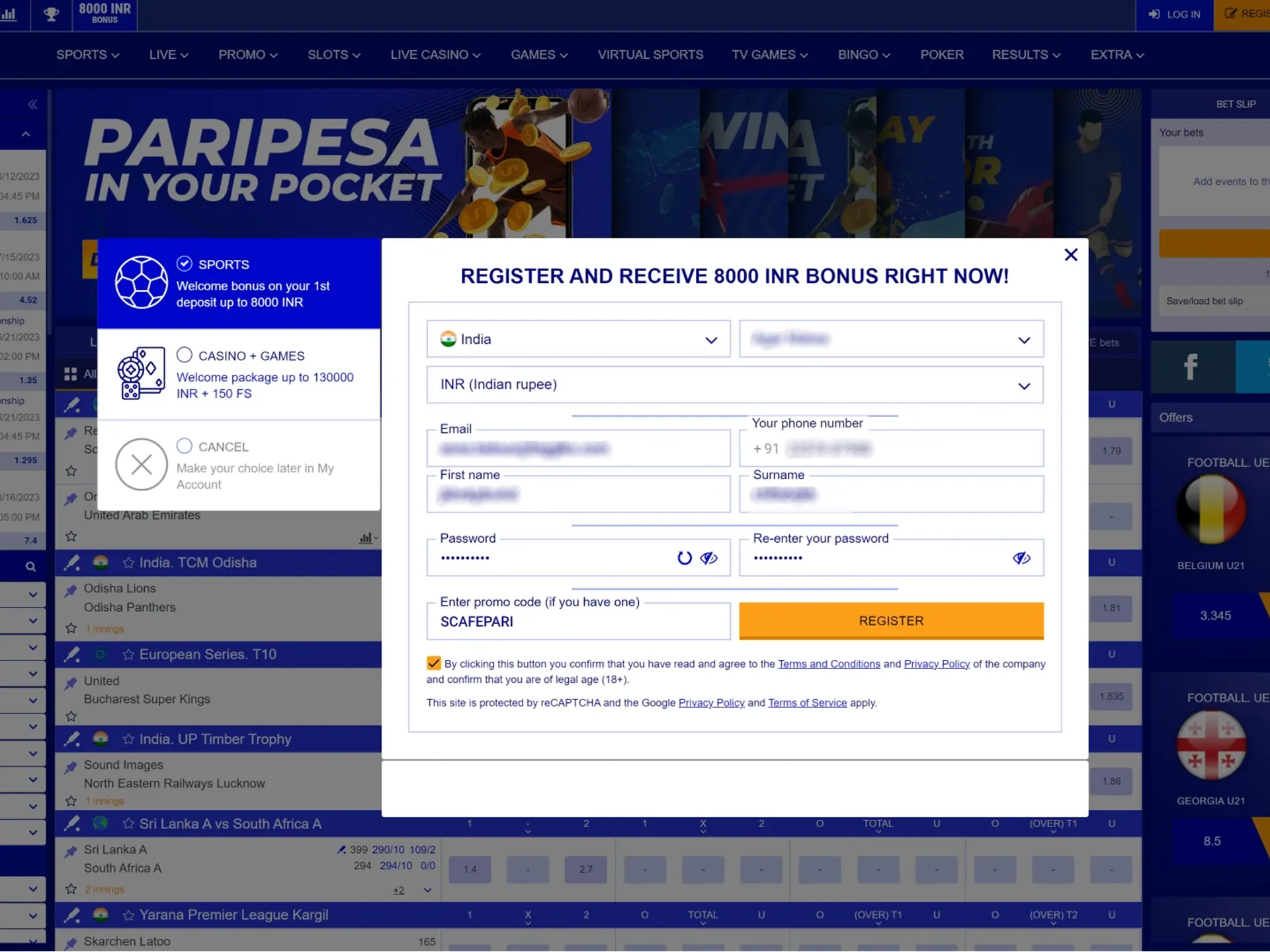Favorite the India. TCM Odisha league star

tap(128, 563)
